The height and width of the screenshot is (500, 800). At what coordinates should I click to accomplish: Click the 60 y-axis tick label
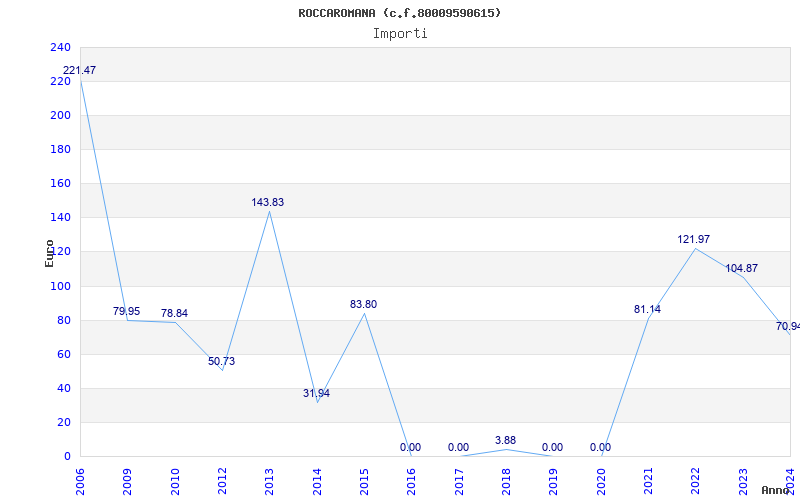pyautogui.click(x=64, y=355)
